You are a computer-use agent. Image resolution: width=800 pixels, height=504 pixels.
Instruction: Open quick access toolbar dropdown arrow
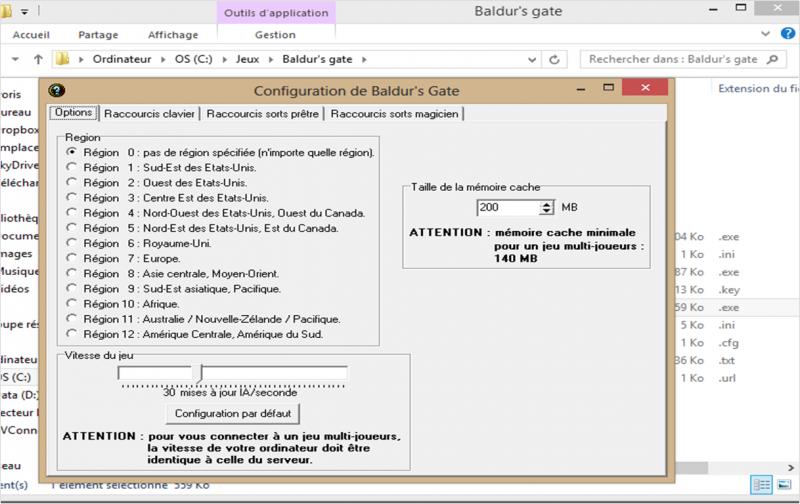[x=24, y=11]
